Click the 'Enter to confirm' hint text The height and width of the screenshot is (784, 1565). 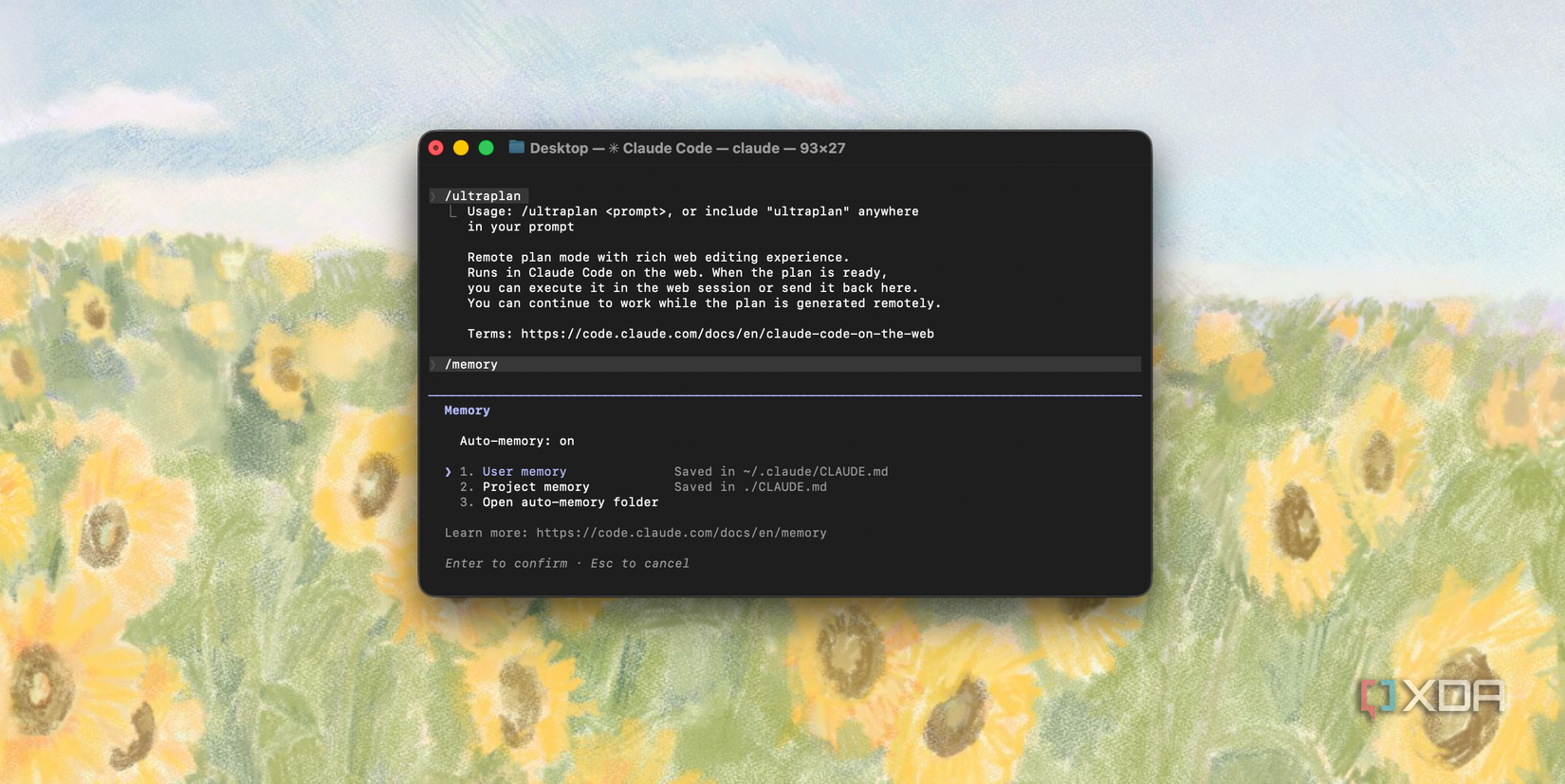coord(506,563)
